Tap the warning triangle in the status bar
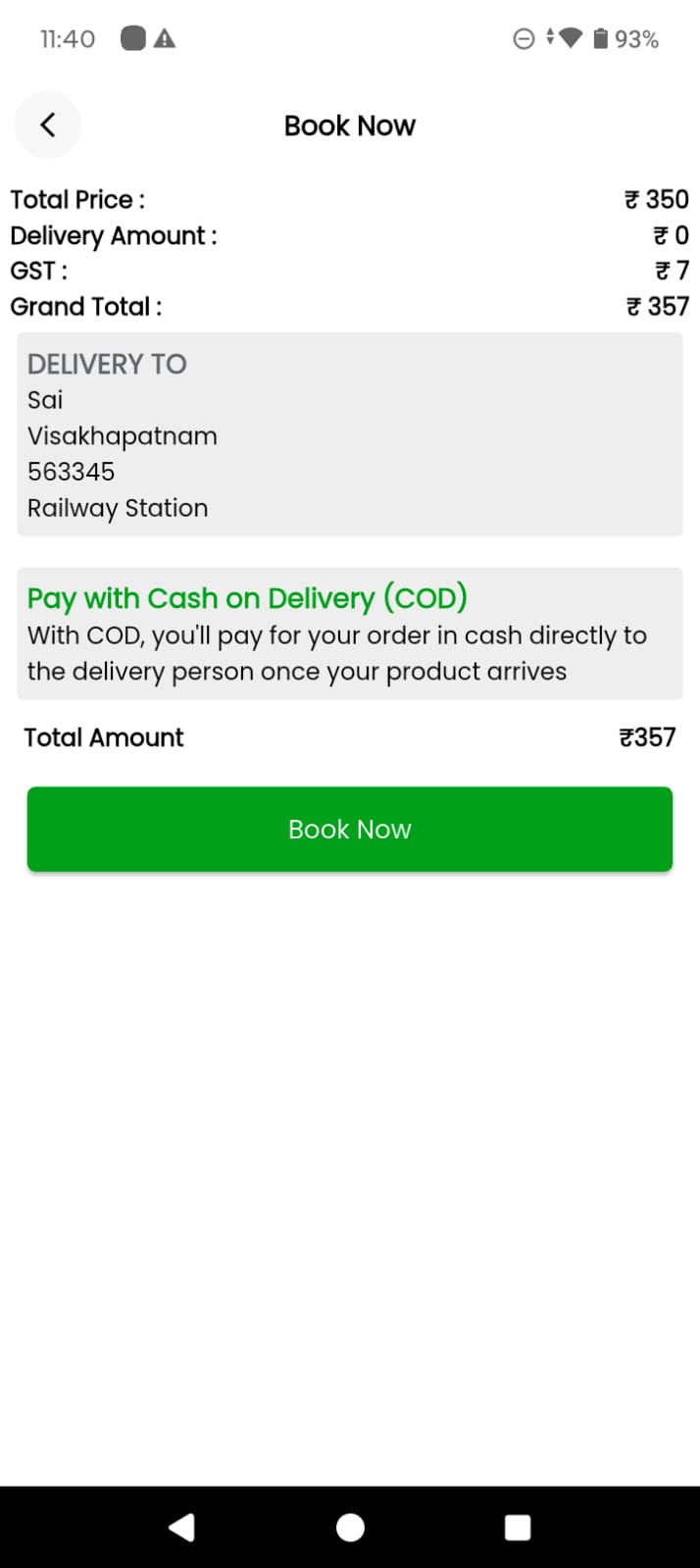Image resolution: width=700 pixels, height=1568 pixels. (x=166, y=39)
